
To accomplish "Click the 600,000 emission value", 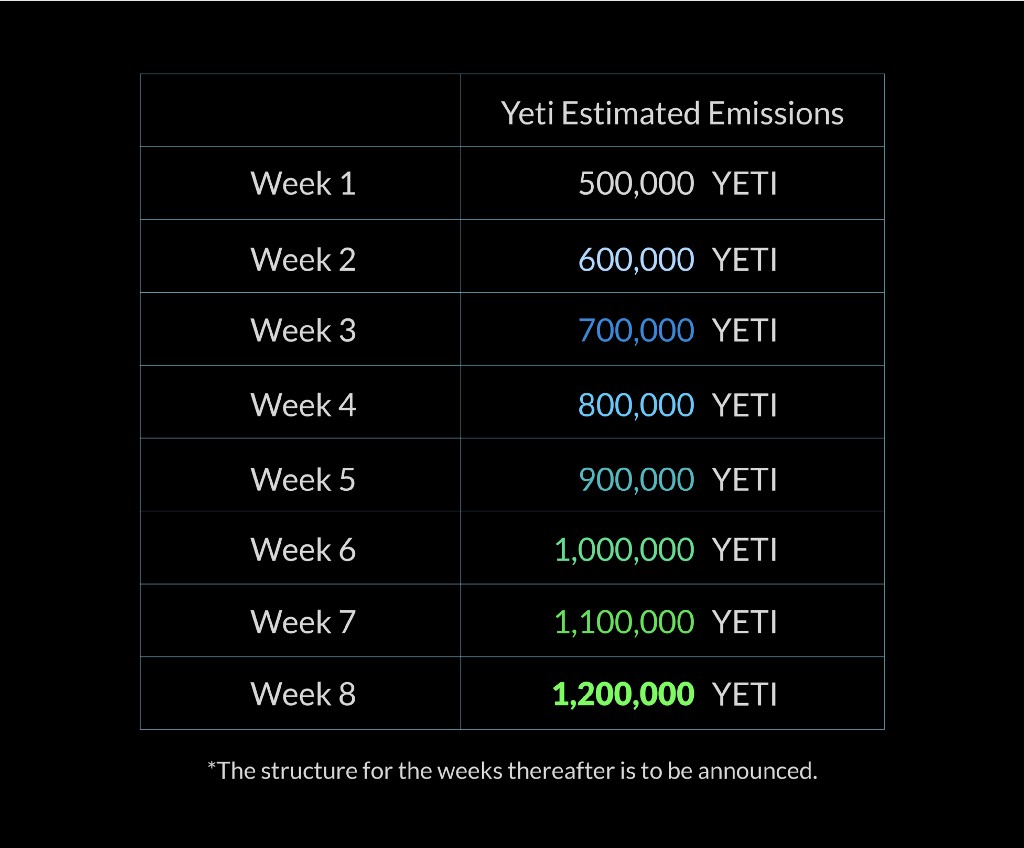I will click(636, 259).
